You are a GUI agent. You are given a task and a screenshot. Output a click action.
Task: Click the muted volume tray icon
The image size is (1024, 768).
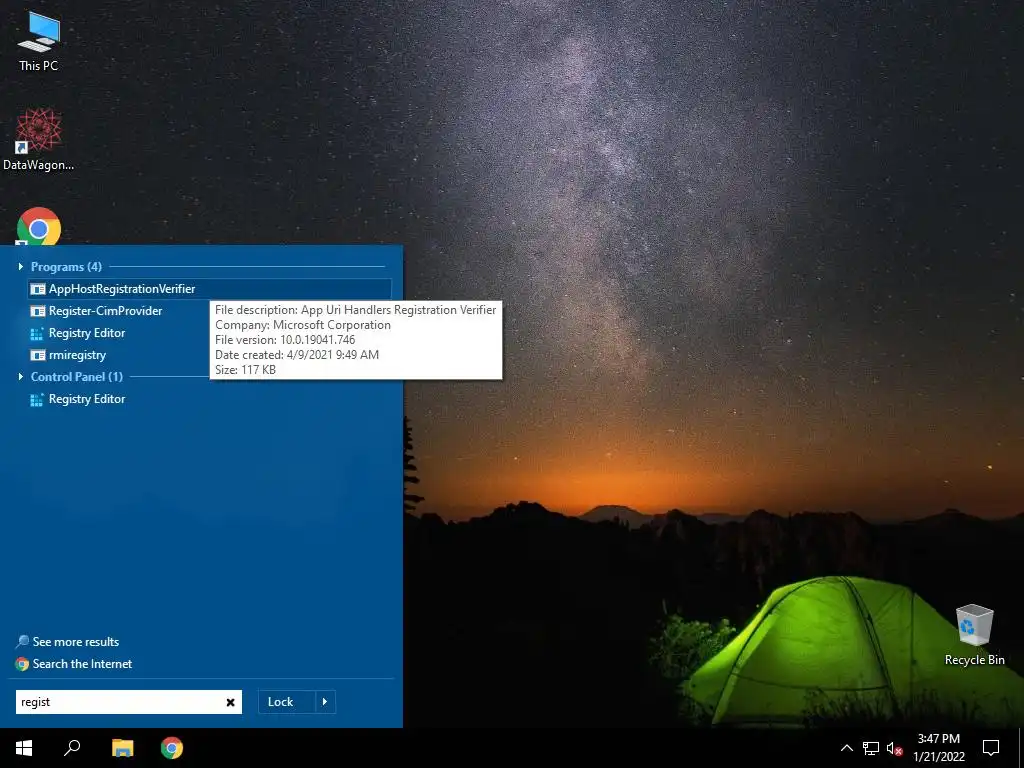(894, 748)
